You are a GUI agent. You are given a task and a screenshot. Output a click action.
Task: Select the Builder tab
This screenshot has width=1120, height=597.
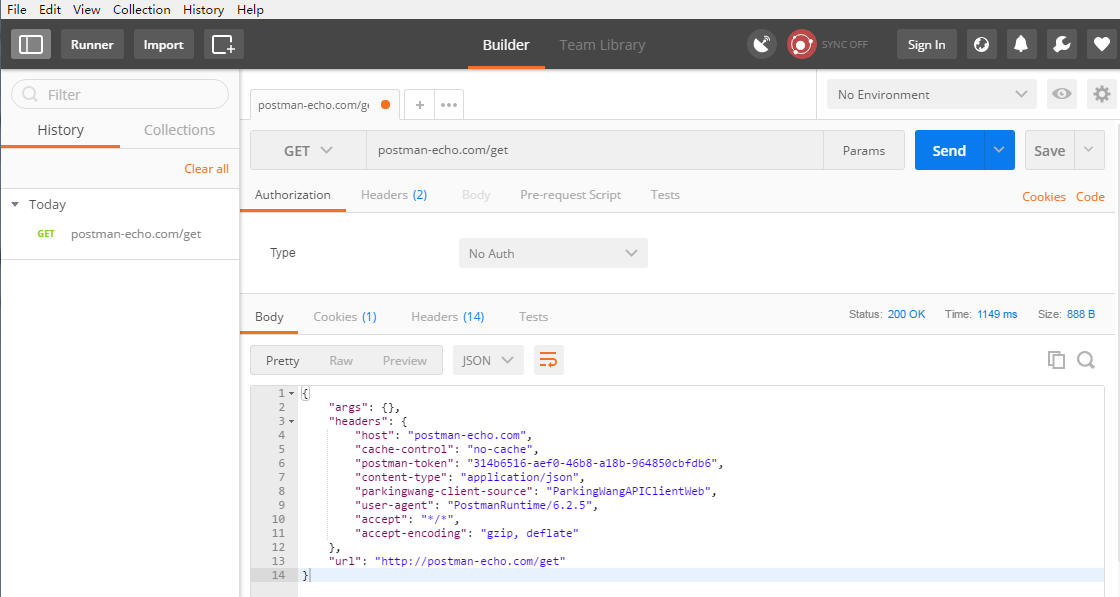tap(506, 45)
